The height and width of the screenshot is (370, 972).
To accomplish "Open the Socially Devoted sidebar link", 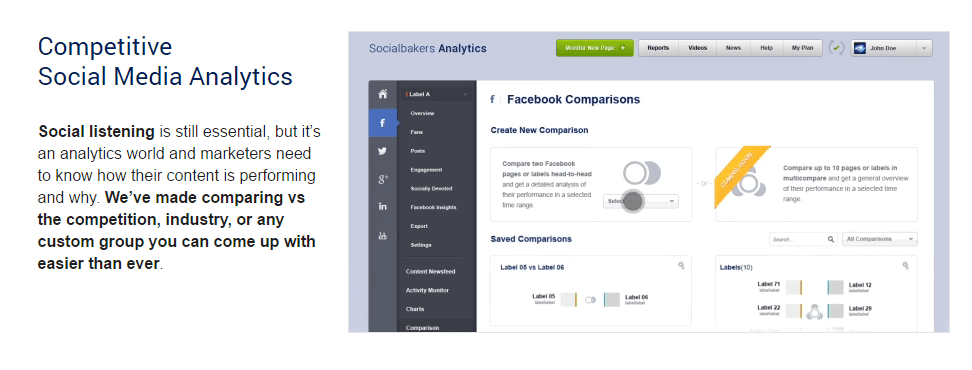I will (431, 188).
